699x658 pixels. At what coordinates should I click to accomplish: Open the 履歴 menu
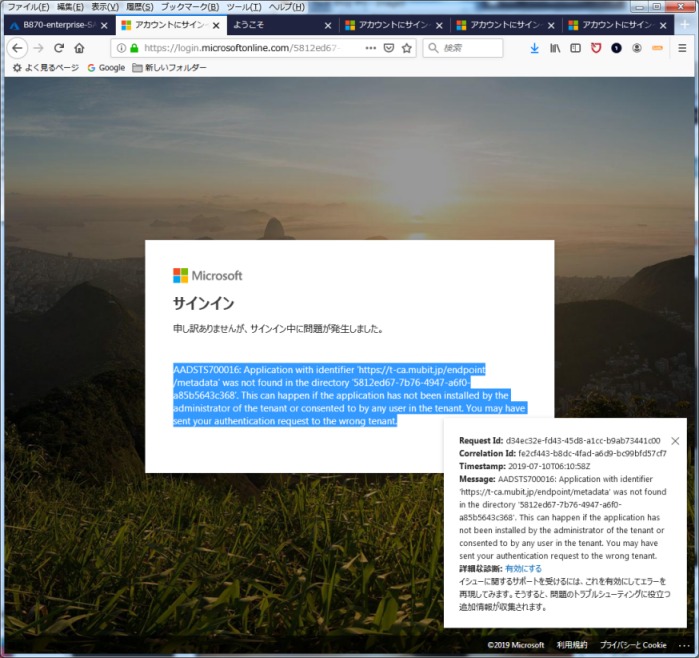click(140, 7)
